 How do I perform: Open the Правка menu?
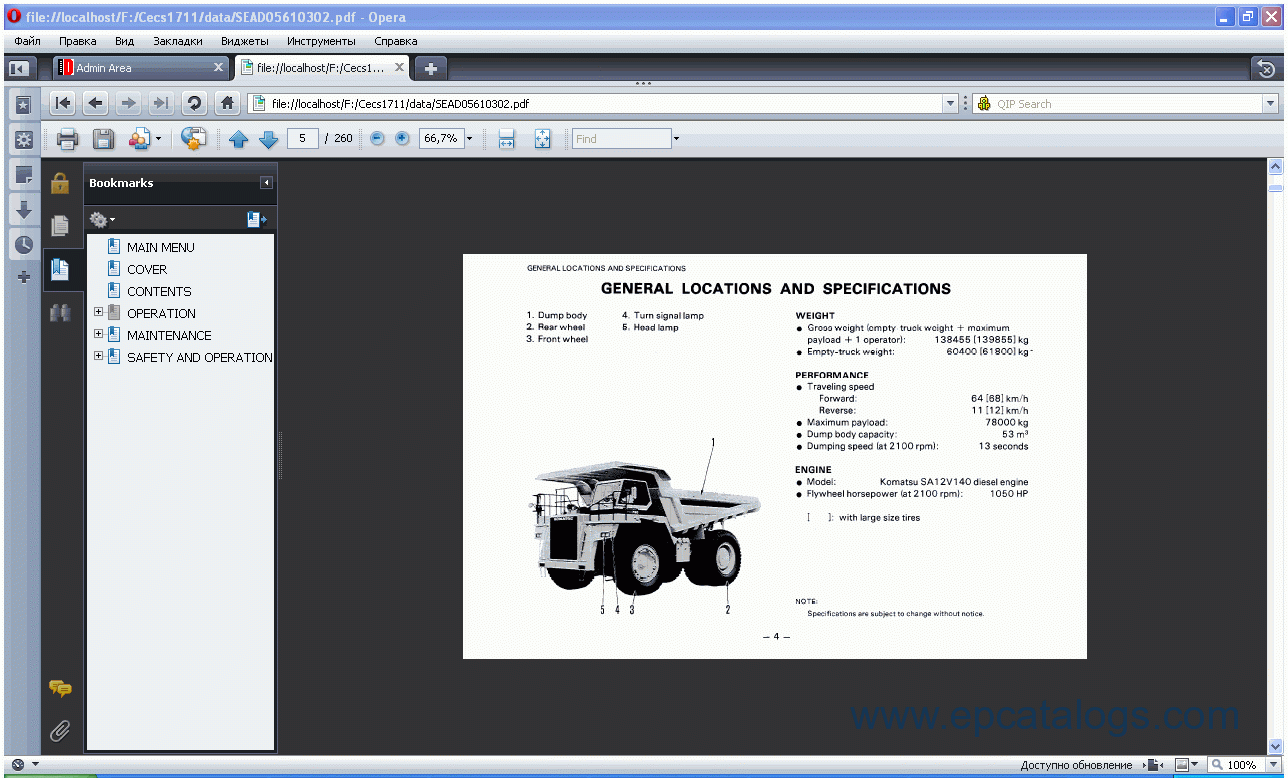[x=77, y=41]
